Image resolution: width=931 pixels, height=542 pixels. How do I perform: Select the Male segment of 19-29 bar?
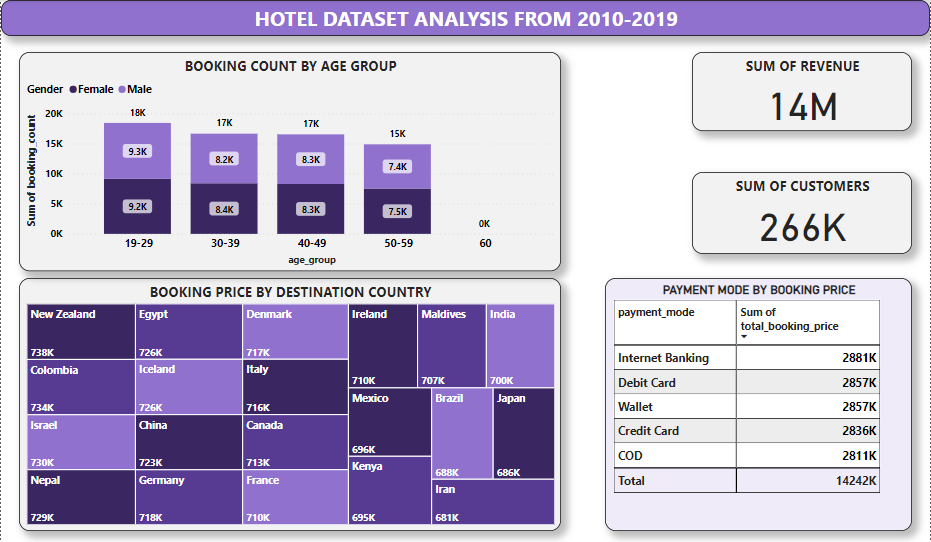click(137, 151)
